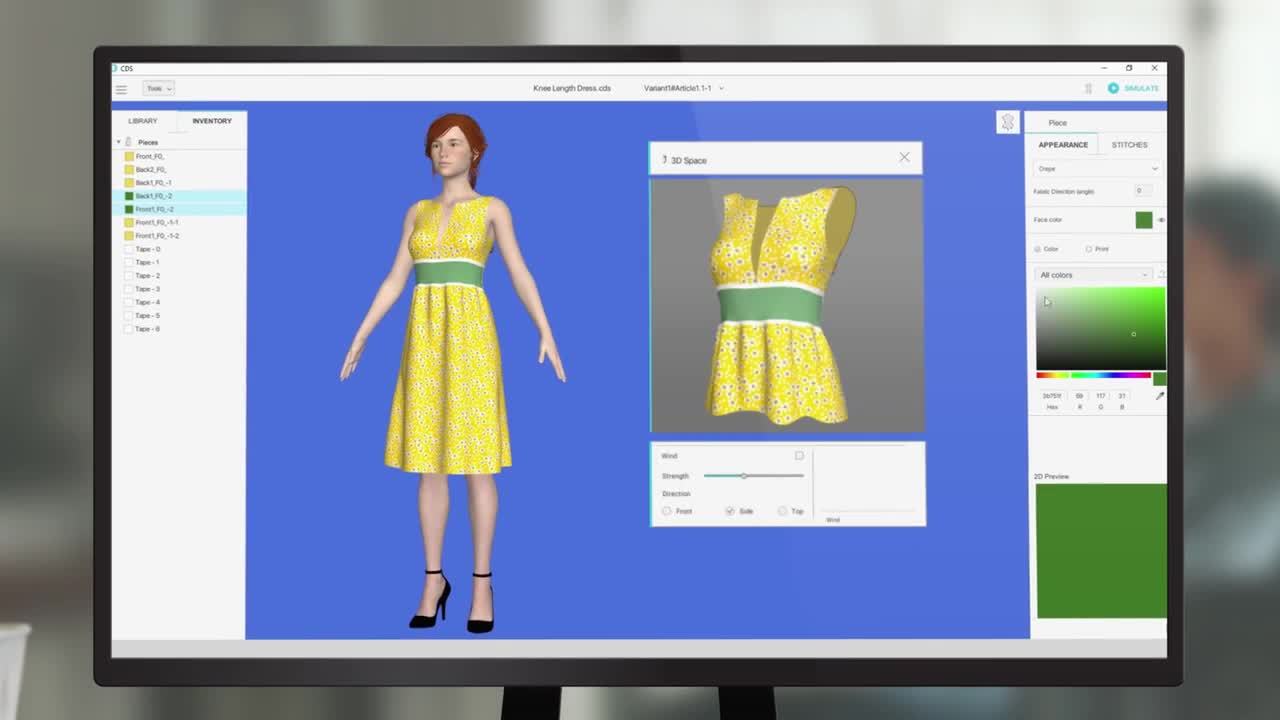
Task: Select the Top wind direction
Action: click(x=782, y=511)
